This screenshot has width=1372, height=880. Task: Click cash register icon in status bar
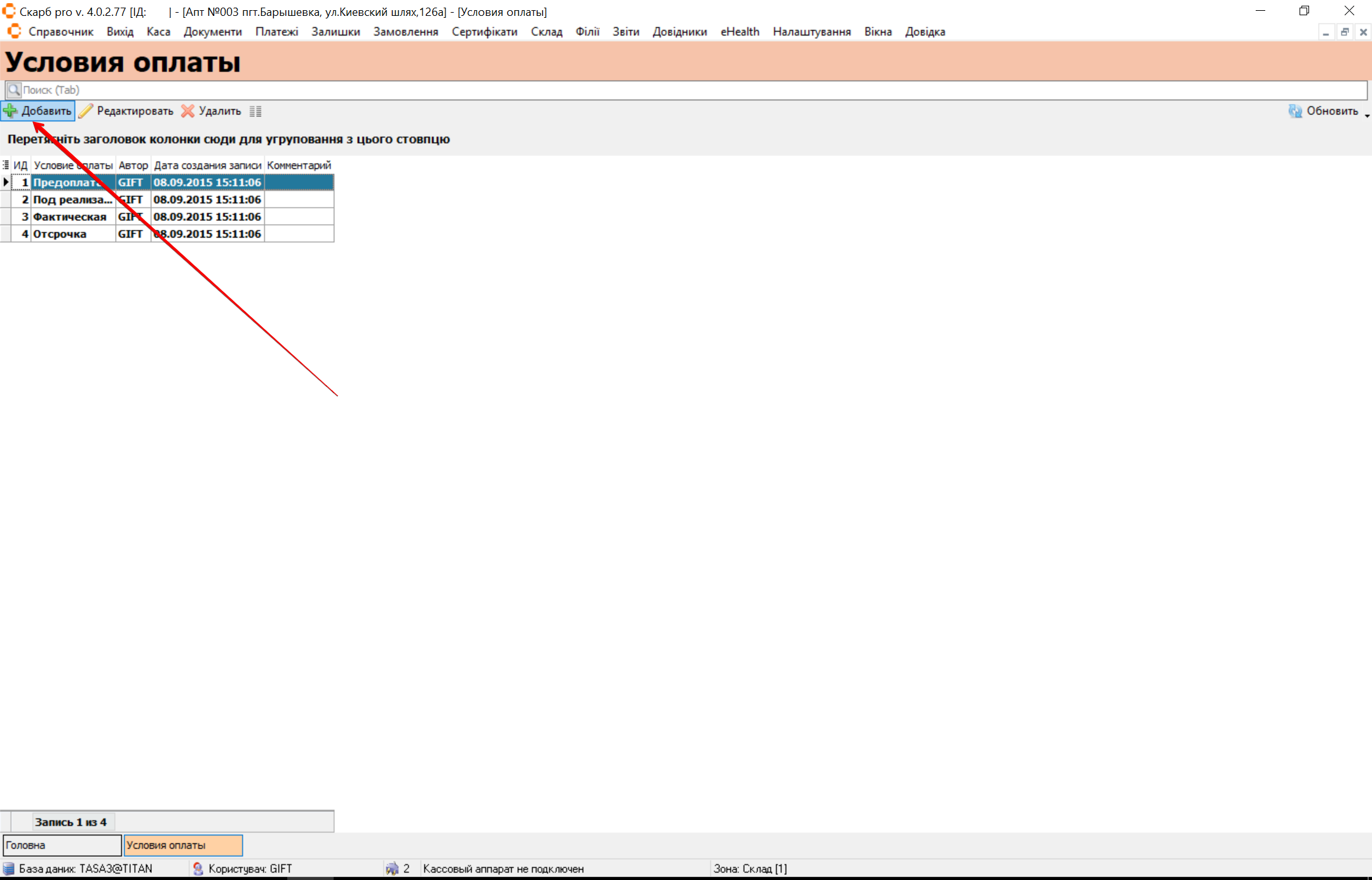click(392, 869)
